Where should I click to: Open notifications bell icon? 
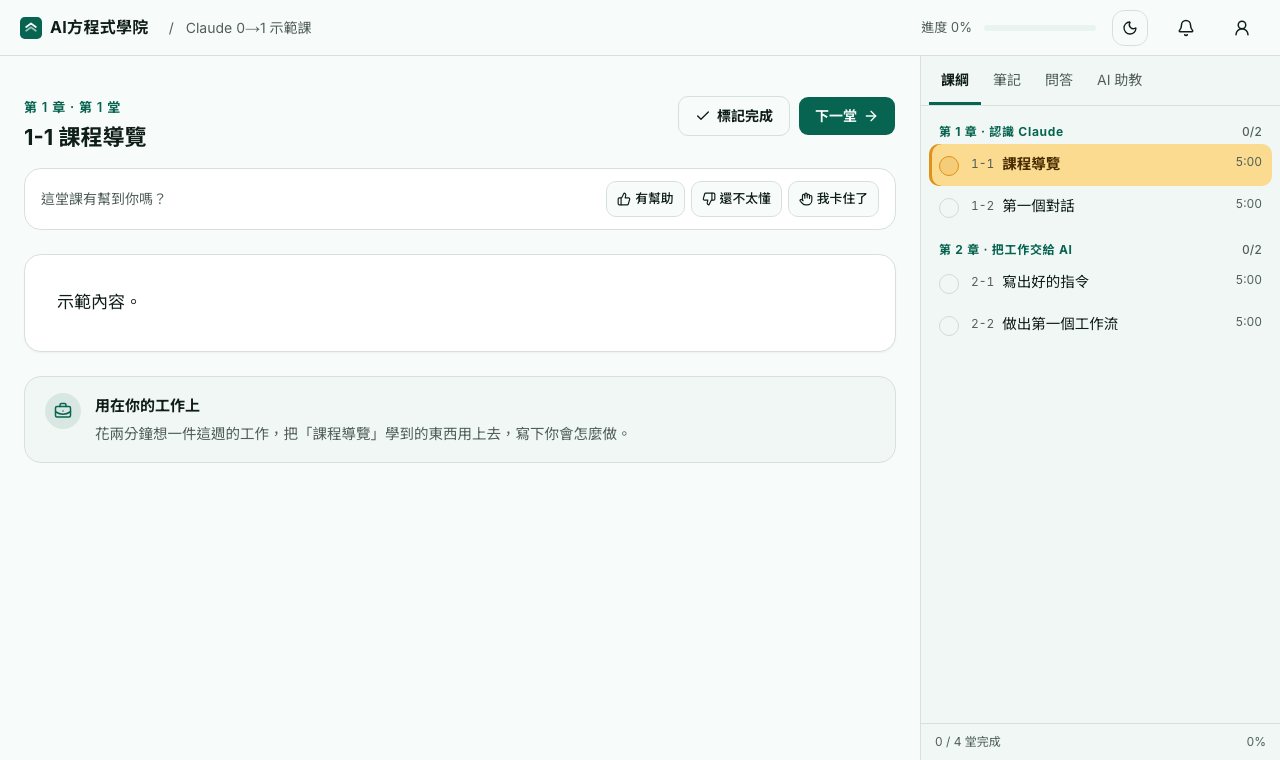pos(1186,28)
